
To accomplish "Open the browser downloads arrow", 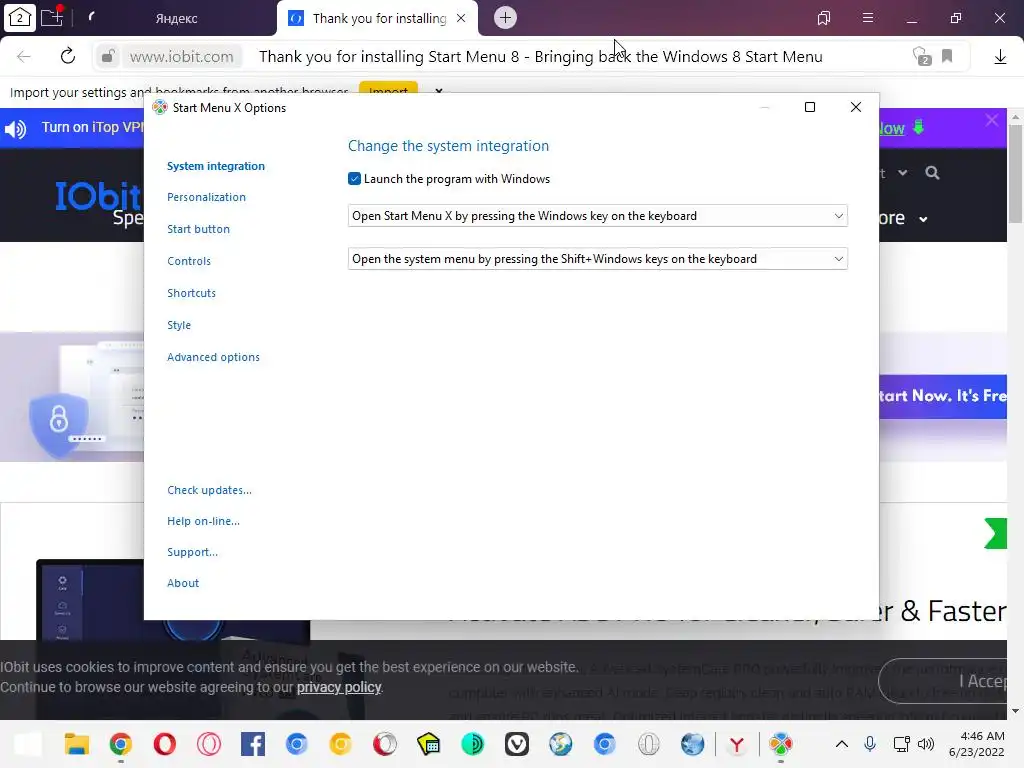I will coord(1000,57).
